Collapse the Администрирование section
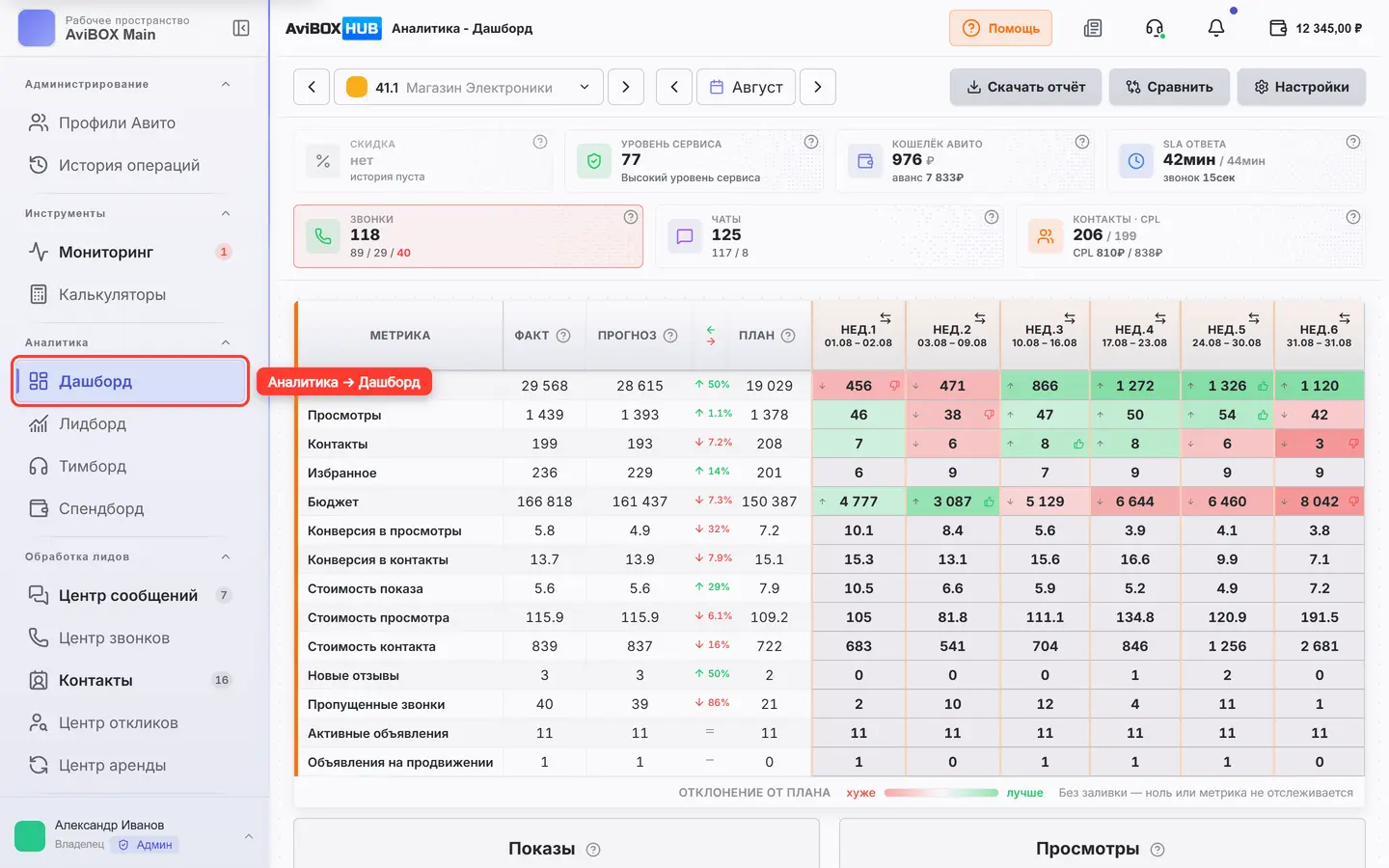Image resolution: width=1389 pixels, height=868 pixels. click(x=226, y=84)
